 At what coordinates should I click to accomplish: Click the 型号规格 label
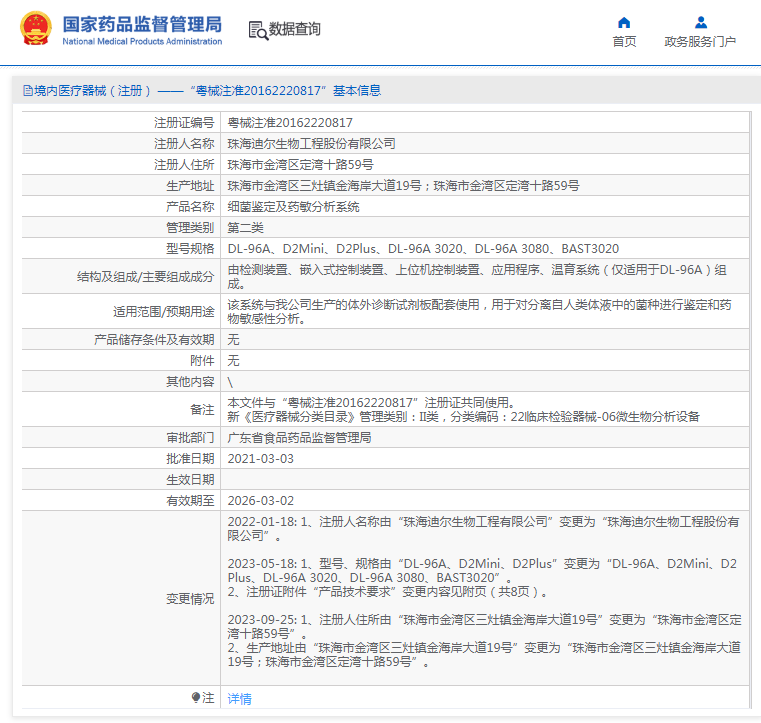pyautogui.click(x=190, y=248)
